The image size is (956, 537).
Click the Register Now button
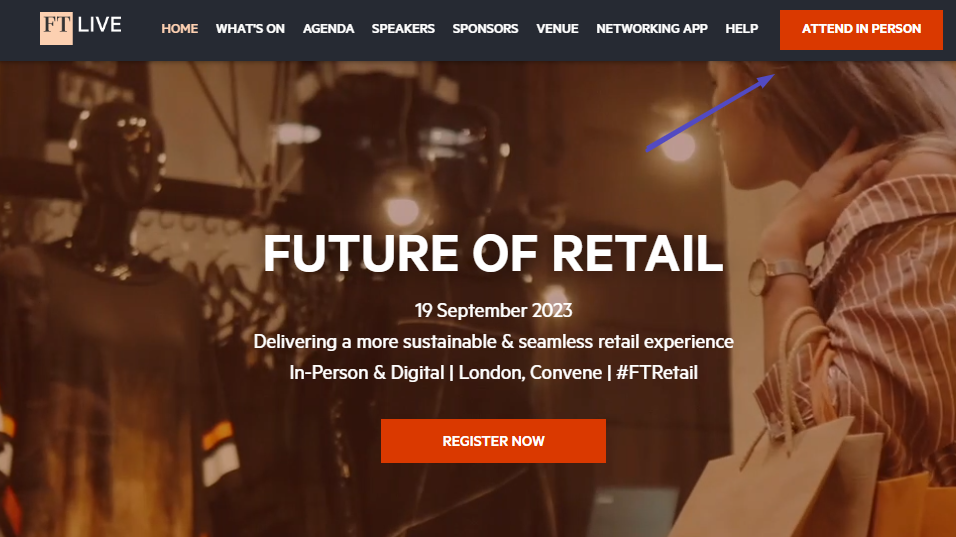point(493,441)
